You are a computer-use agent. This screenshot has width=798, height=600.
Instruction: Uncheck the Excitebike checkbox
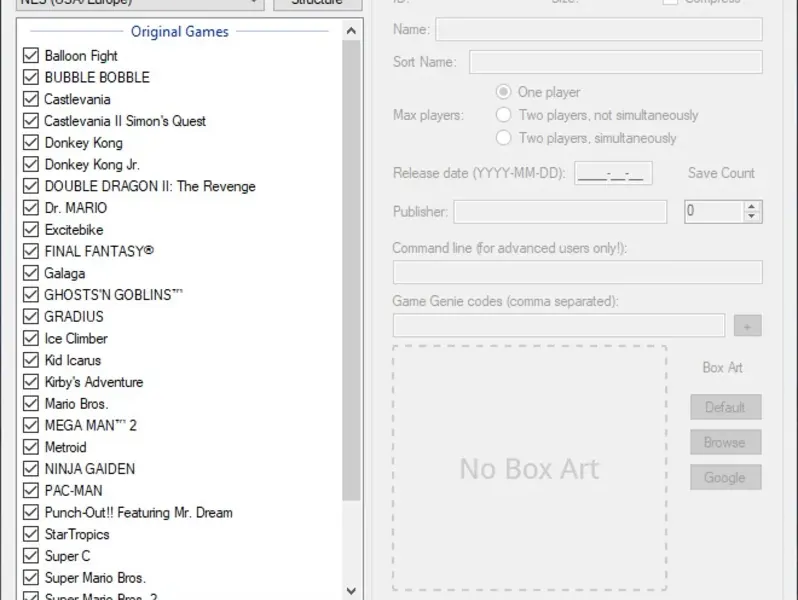tap(31, 229)
